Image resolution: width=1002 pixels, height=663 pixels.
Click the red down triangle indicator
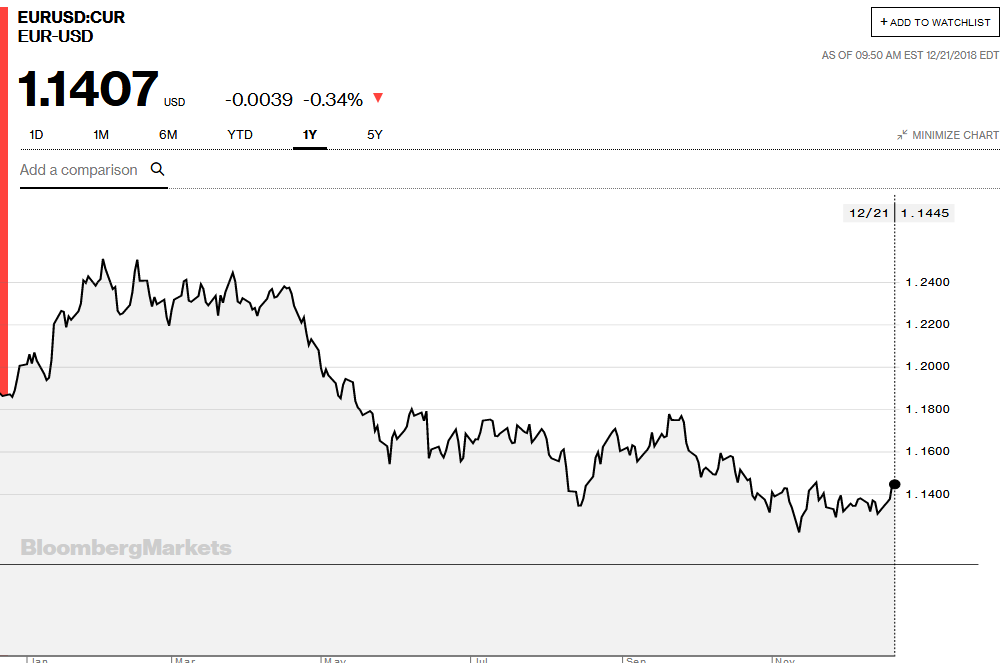click(x=377, y=98)
